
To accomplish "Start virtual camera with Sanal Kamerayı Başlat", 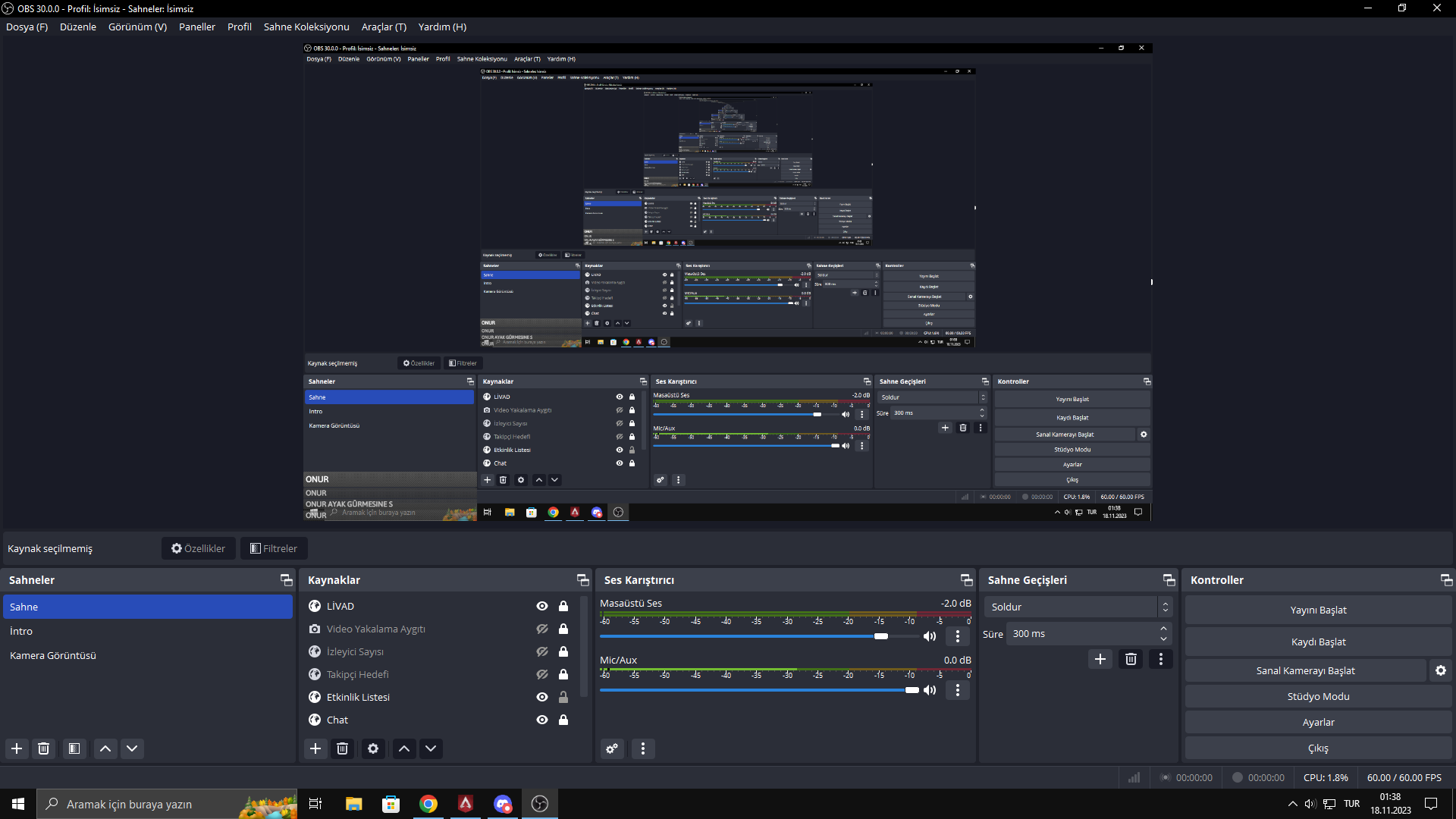I will [1305, 670].
